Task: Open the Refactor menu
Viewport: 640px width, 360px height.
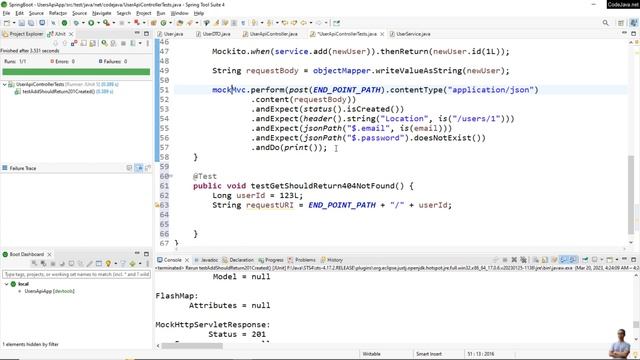Action: pos(58,13)
